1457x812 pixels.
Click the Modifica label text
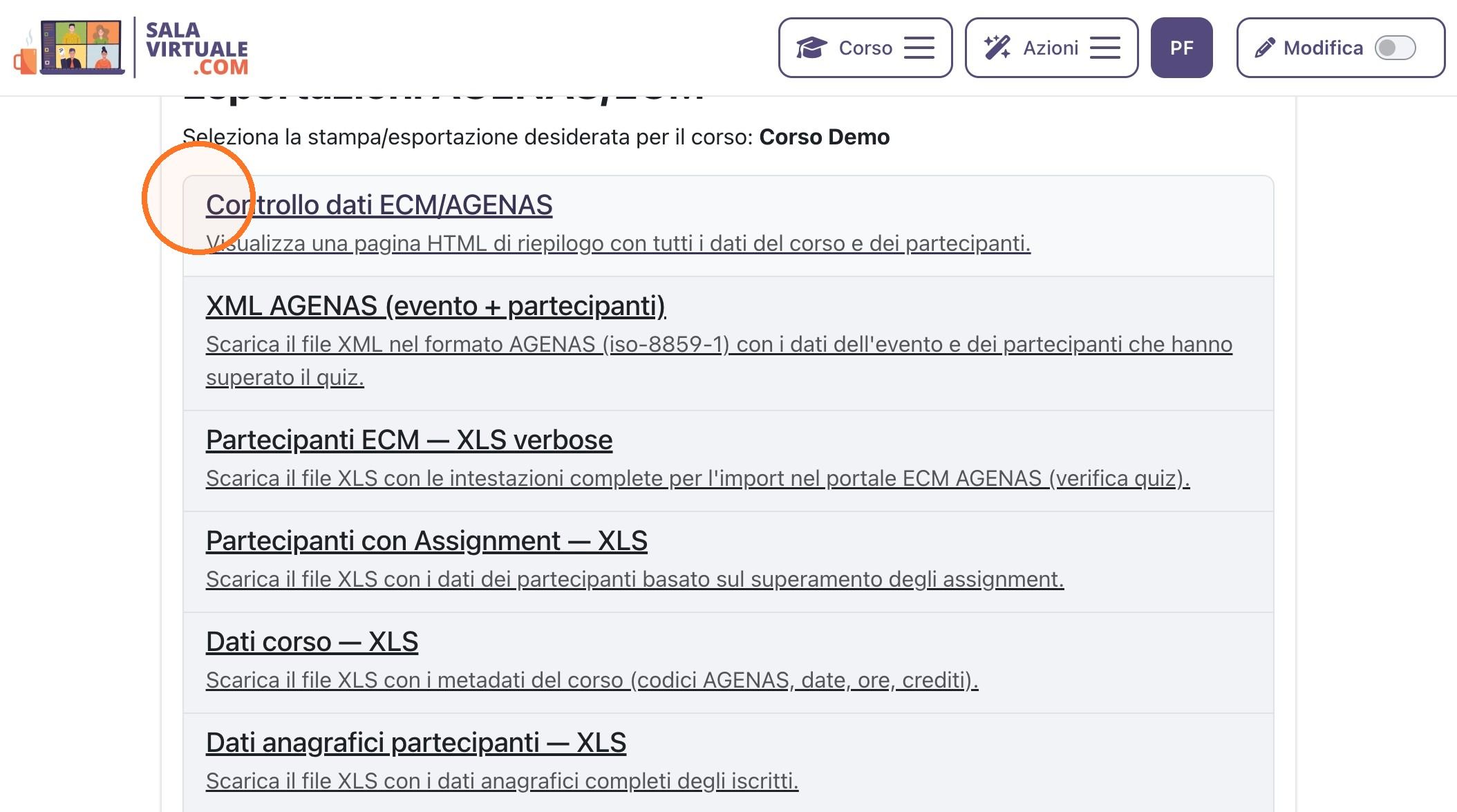coord(1323,48)
